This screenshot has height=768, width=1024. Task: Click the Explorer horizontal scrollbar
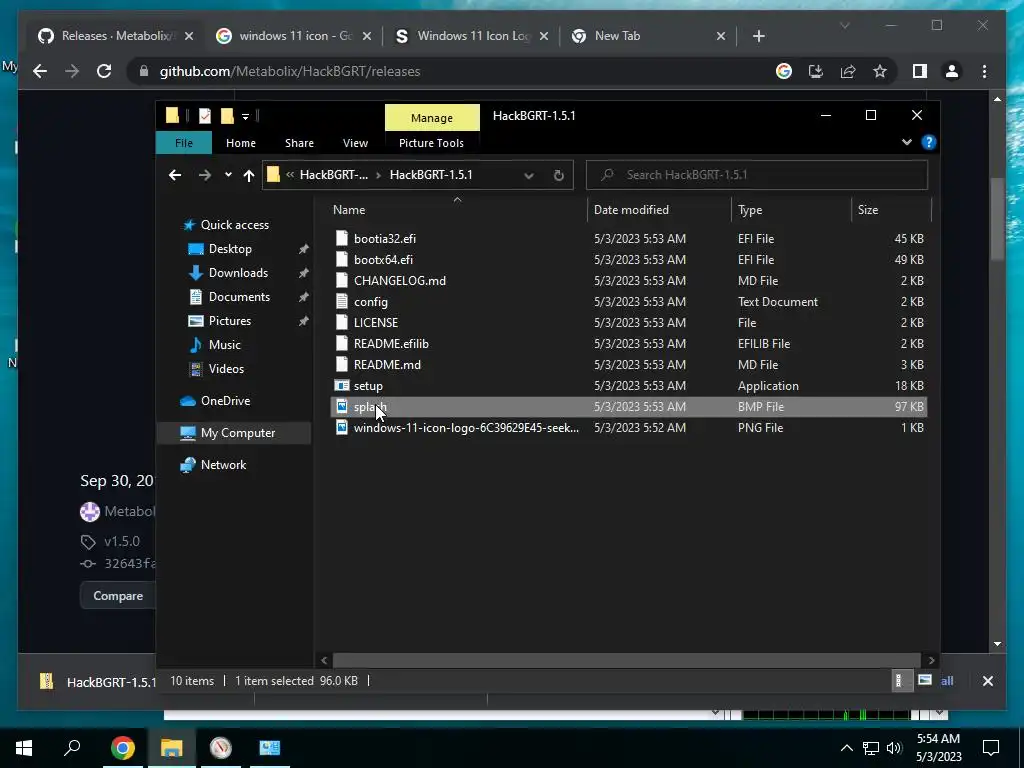(626, 660)
